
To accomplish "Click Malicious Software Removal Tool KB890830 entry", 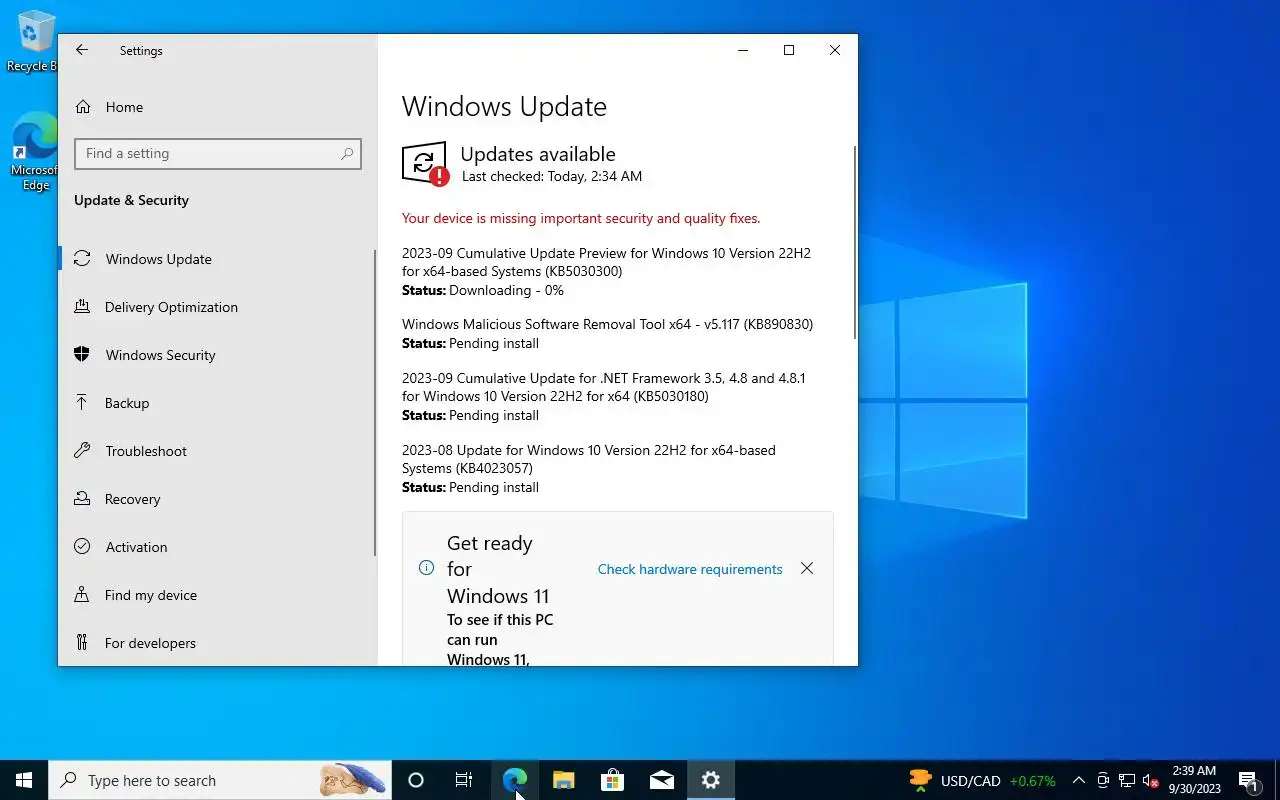I will pos(607,325).
